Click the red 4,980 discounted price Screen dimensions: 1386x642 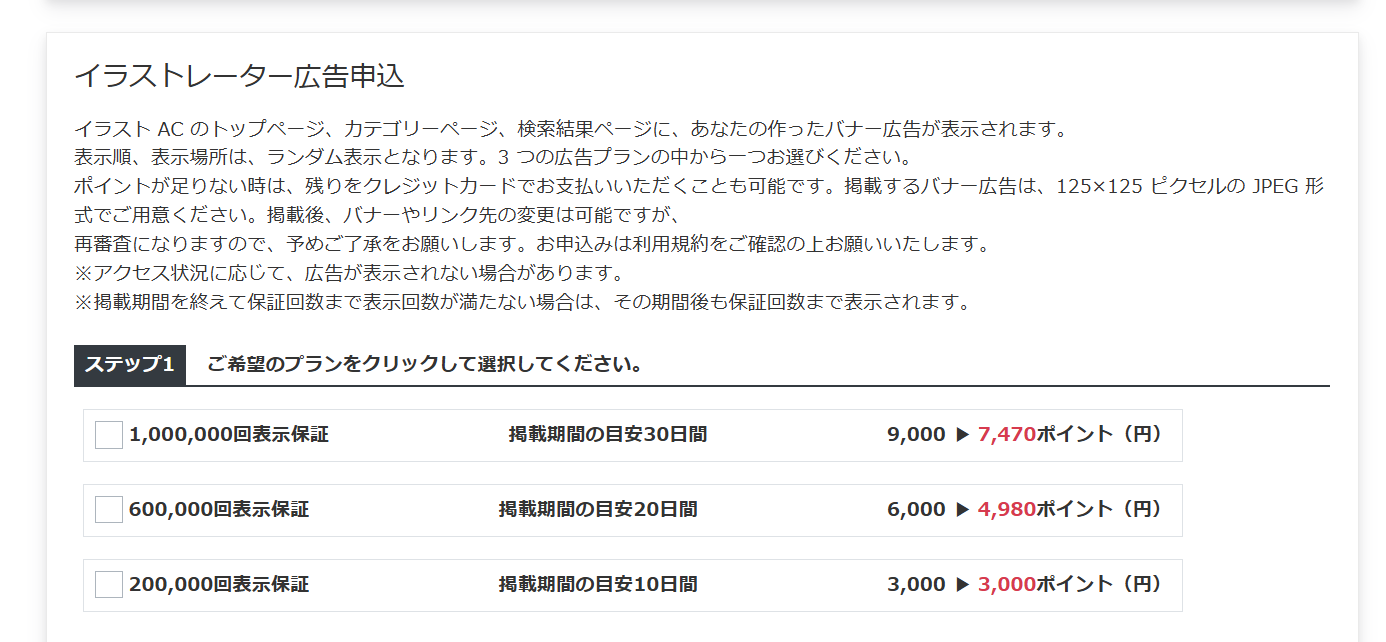click(1007, 510)
